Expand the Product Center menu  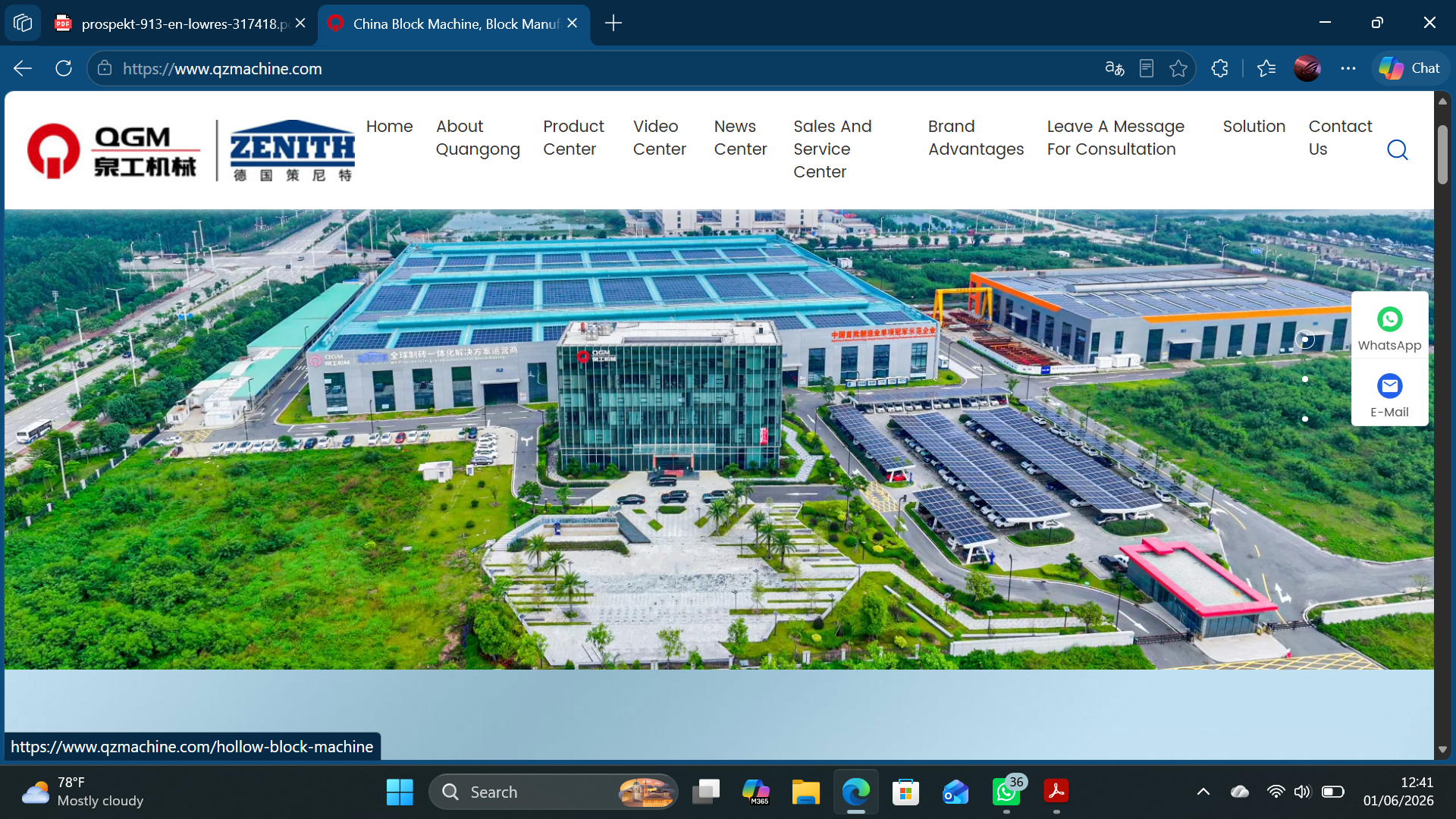[x=573, y=137]
